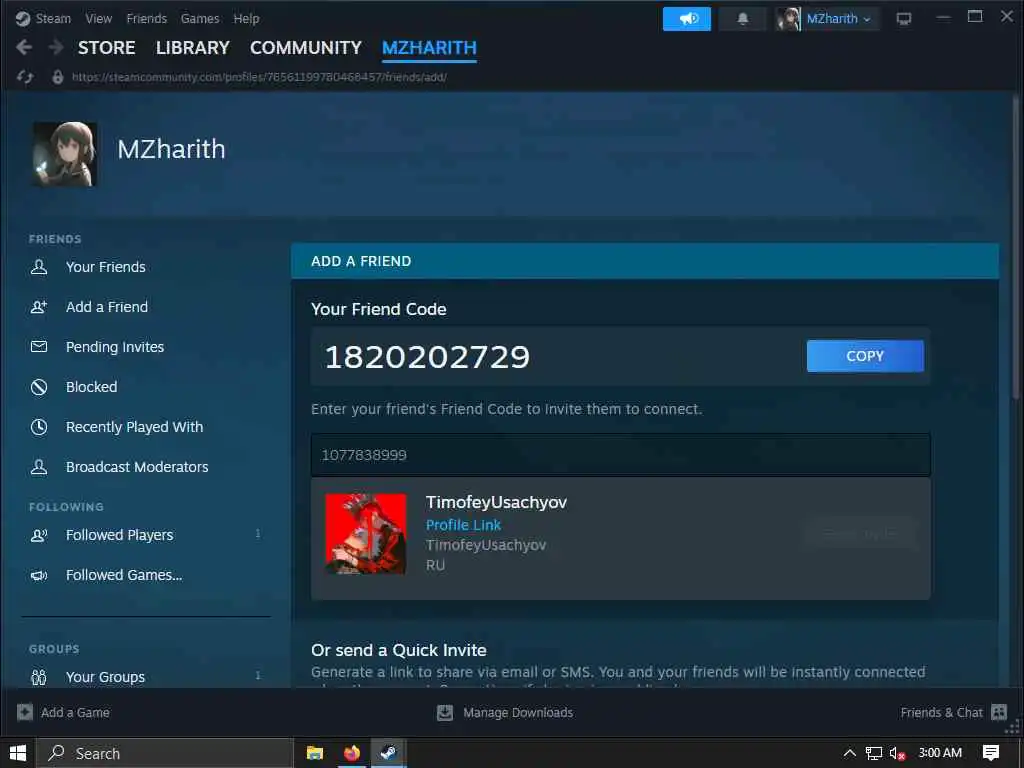Screen dimensions: 1024x768
Task: Click the Recently Played With clock icon
Action: tap(39, 426)
